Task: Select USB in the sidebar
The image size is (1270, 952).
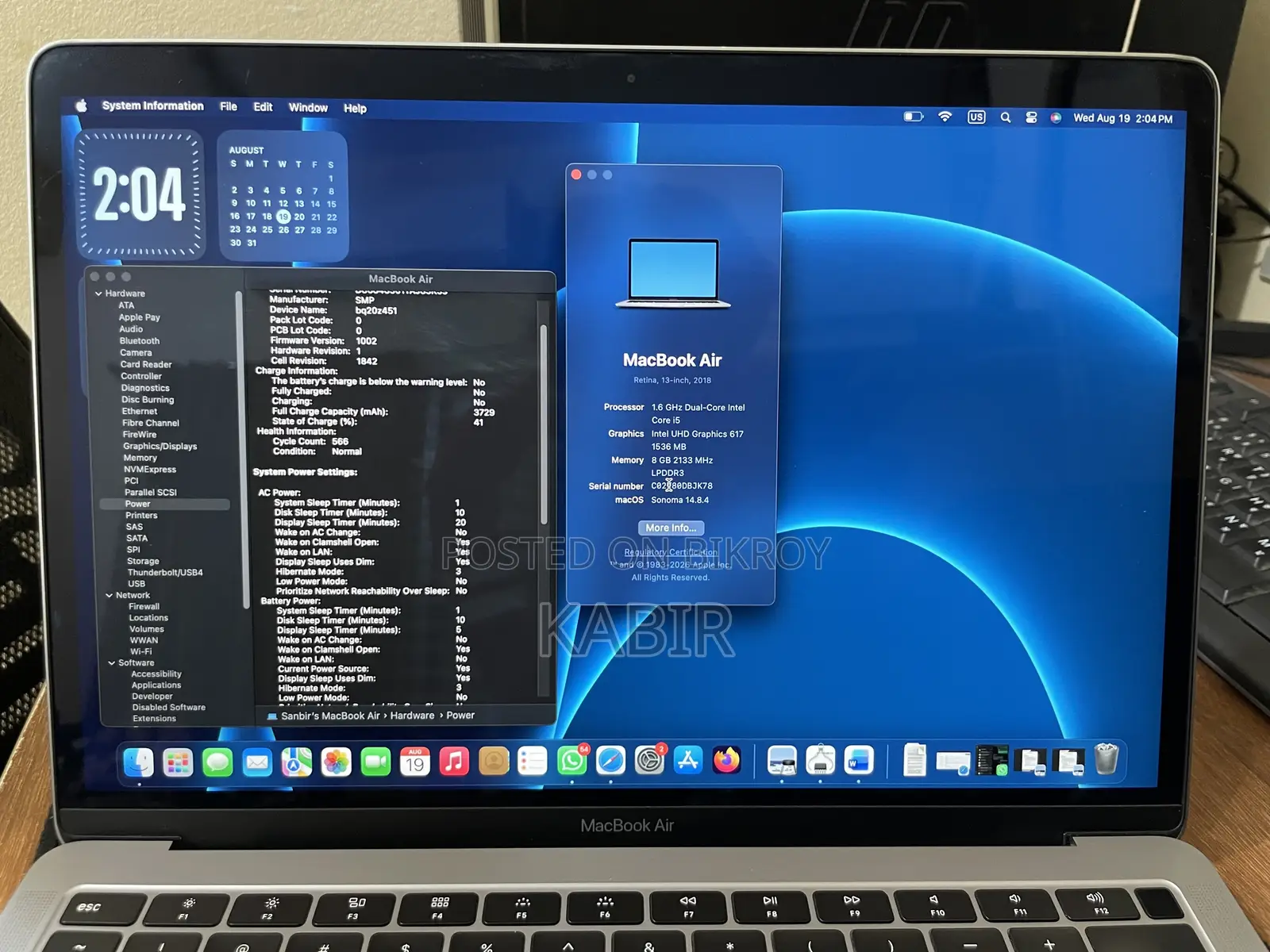Action: point(137,583)
